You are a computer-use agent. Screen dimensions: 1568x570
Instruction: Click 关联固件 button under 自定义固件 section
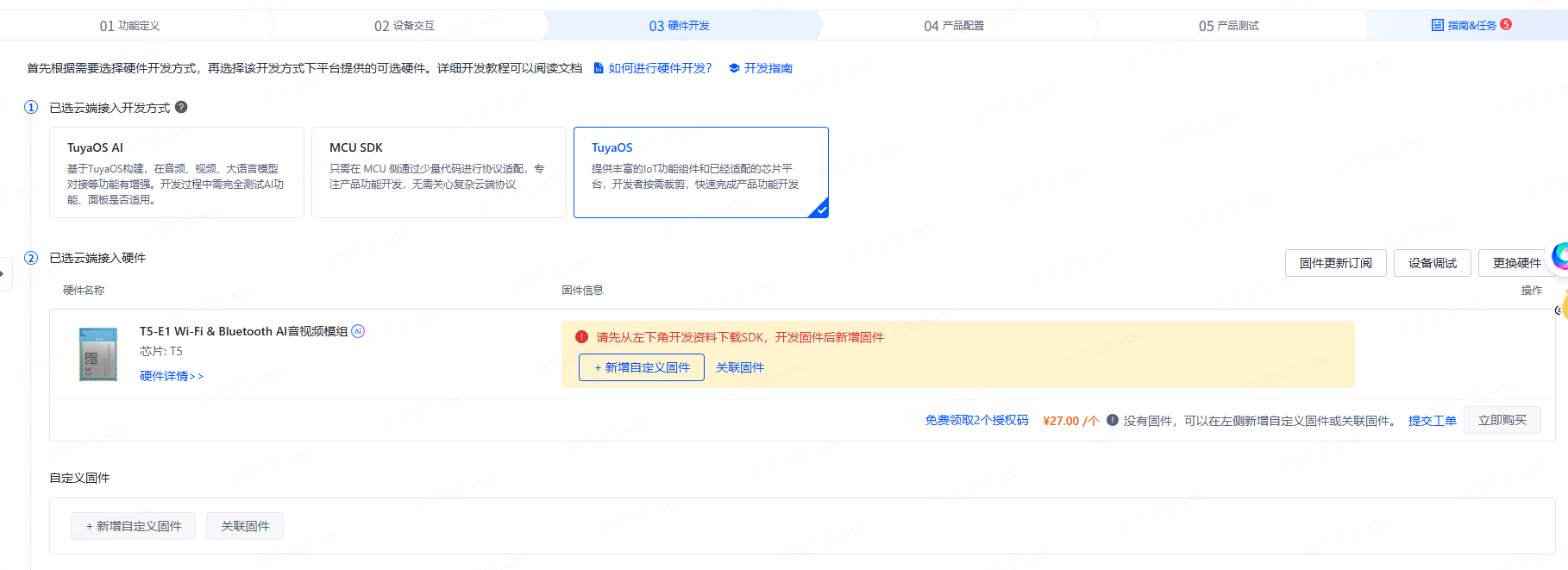[245, 526]
